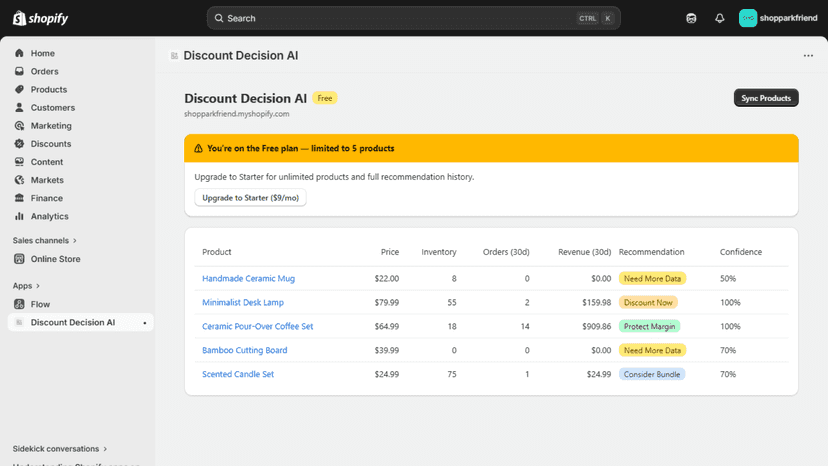Click the Confidence column header
Viewport: 828px width, 466px height.
point(741,252)
